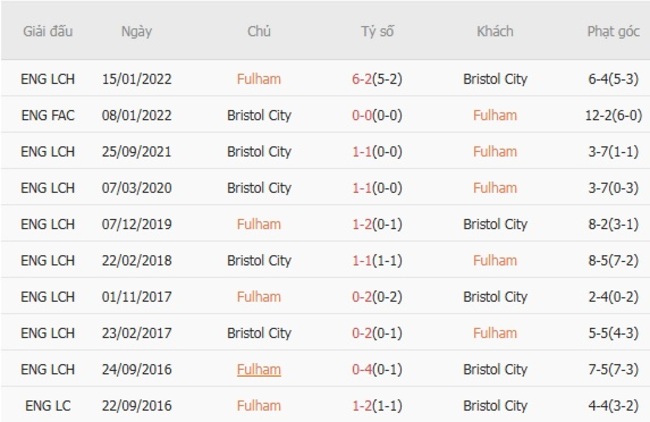Click the 12-2(6-0) corner kicks cell

613,115
